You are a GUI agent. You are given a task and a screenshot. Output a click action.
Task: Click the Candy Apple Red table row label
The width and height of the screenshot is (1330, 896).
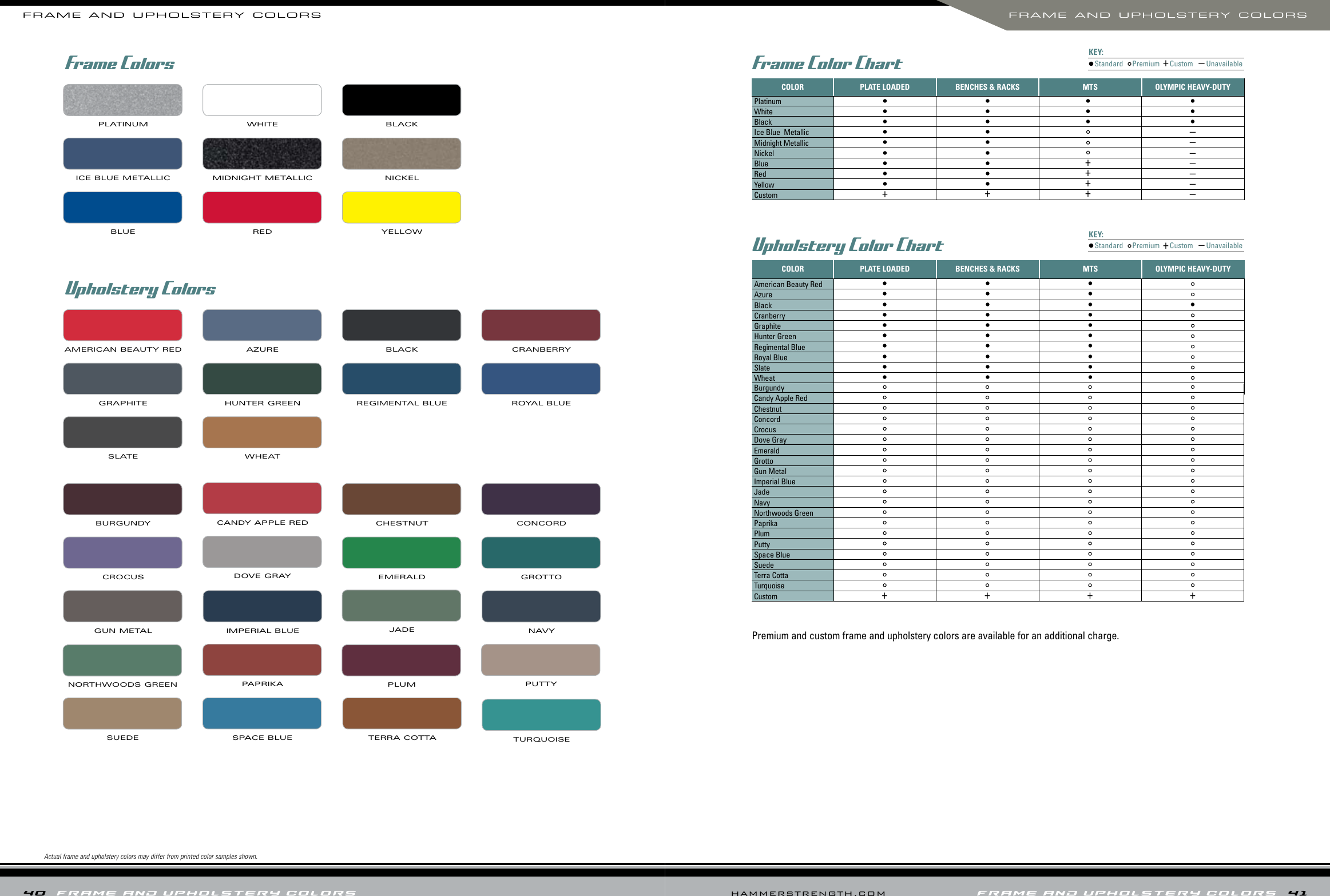781,399
